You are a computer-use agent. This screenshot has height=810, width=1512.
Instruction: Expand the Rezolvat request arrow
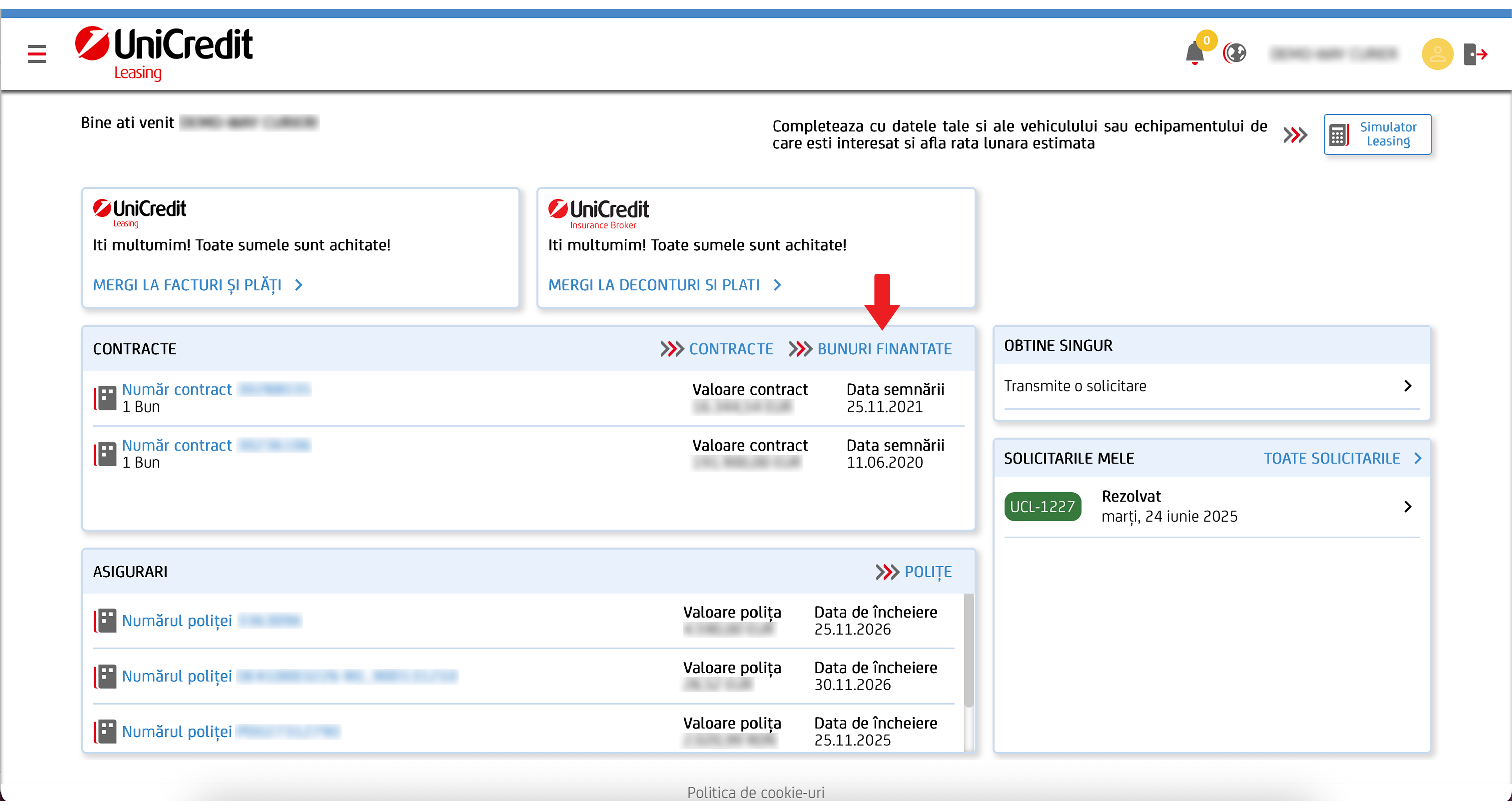1407,506
